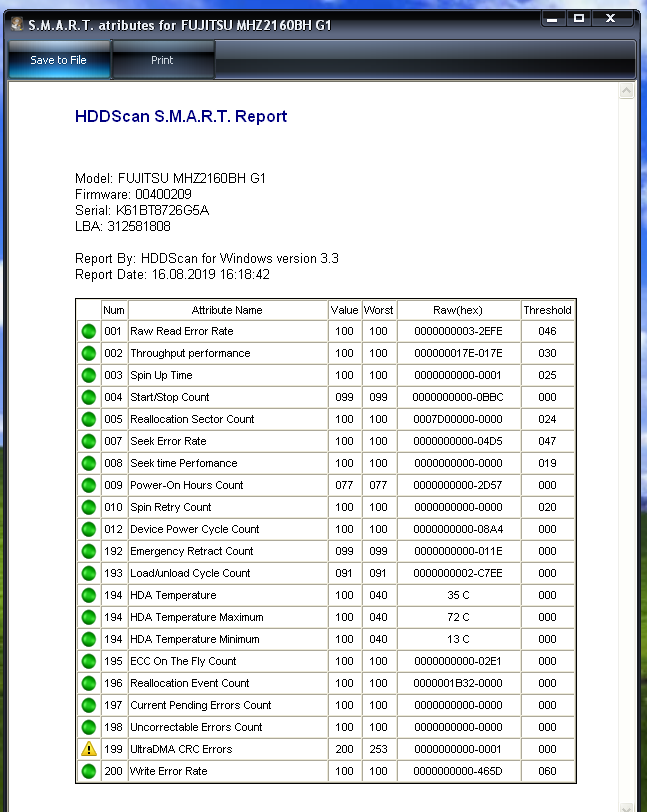Click green status icon for HDA Temperature Maximum

89,617
